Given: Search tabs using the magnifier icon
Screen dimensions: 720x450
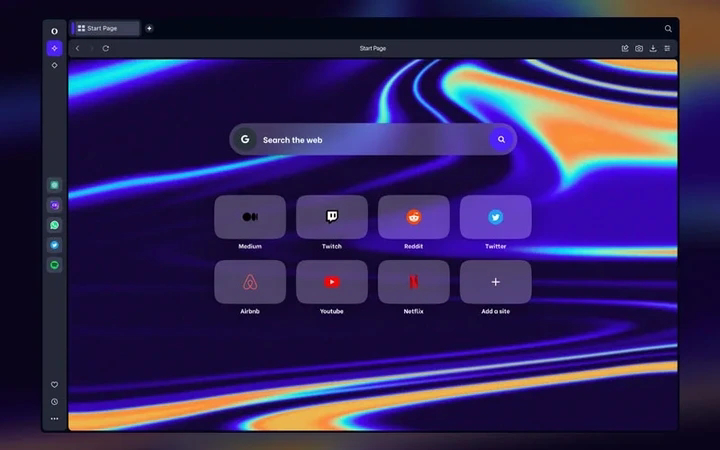Looking at the screenshot, I should [668, 28].
